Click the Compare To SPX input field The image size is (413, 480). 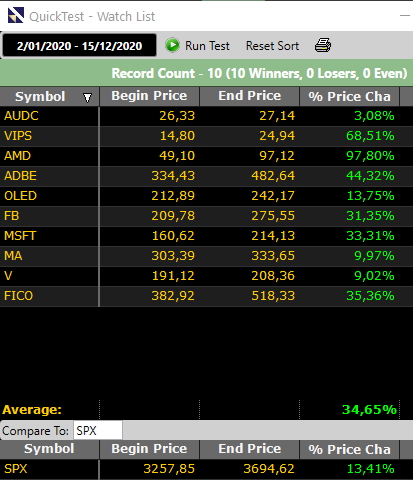tap(98, 431)
